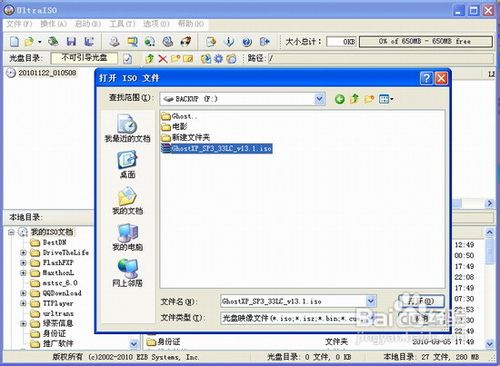
Task: Click the dialog's Up One Level icon
Action: tap(355, 99)
